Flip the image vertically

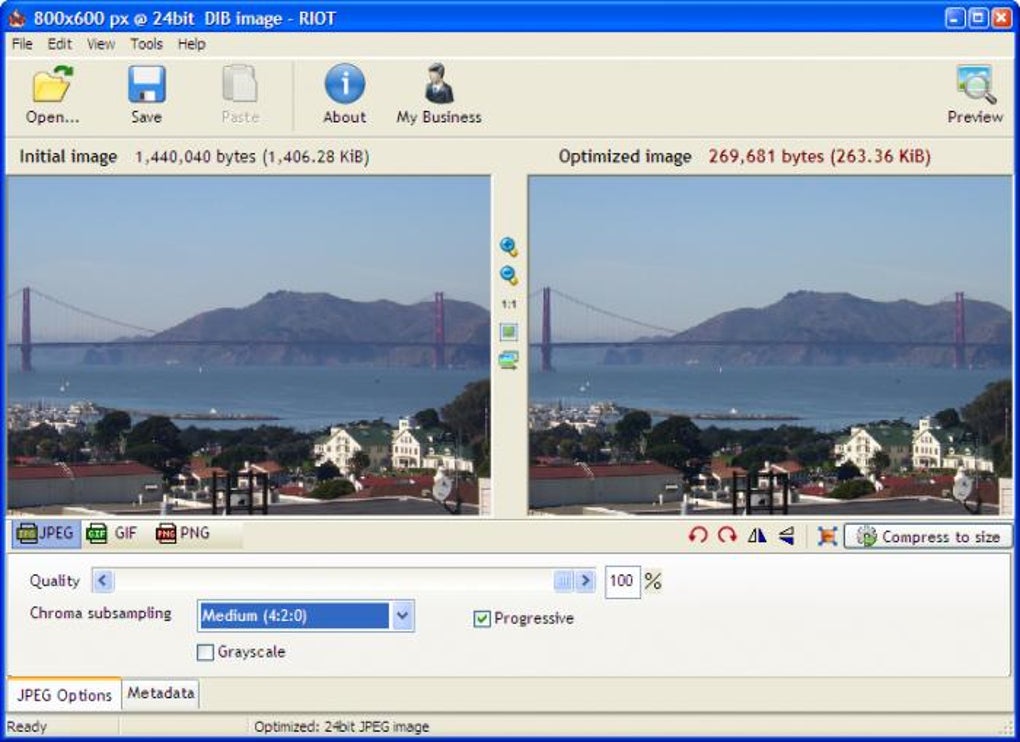click(786, 536)
